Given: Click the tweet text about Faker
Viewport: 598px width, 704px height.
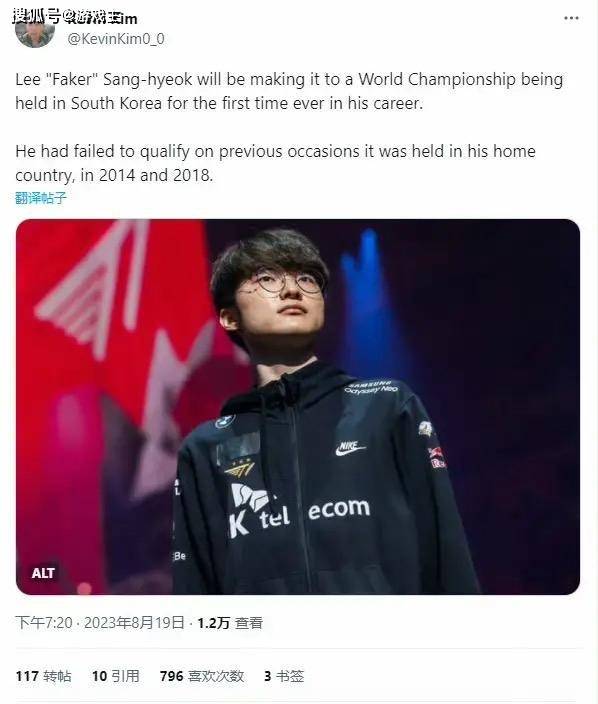Looking at the screenshot, I should [289, 91].
